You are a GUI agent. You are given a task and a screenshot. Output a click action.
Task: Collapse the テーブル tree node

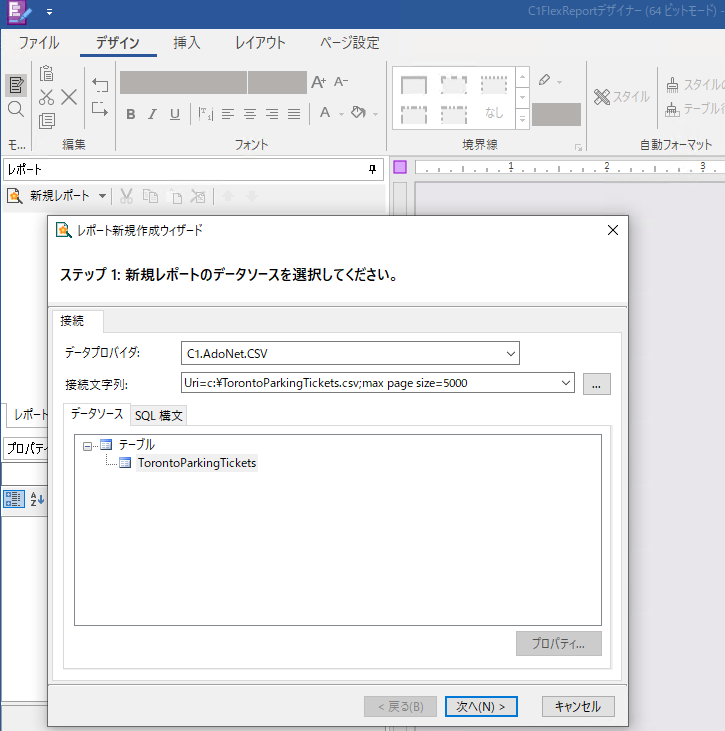click(87, 446)
